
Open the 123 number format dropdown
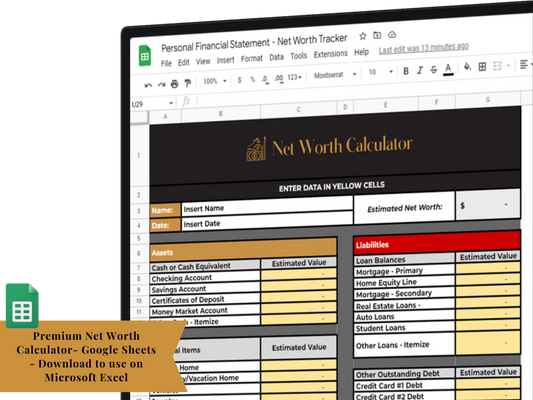pyautogui.click(x=294, y=77)
